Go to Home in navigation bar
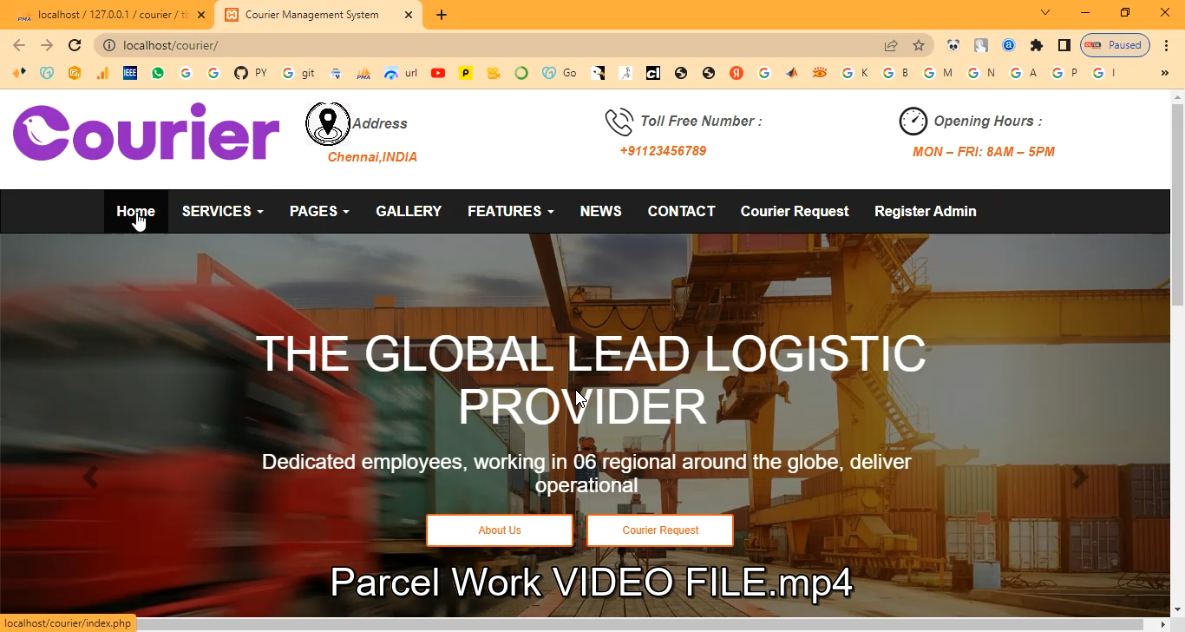 click(x=135, y=212)
